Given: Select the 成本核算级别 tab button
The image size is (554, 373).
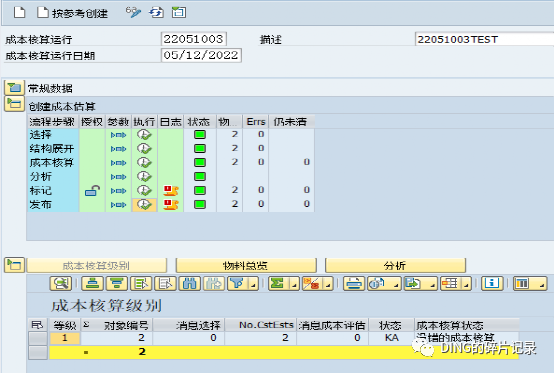Looking at the screenshot, I should click(96, 265).
